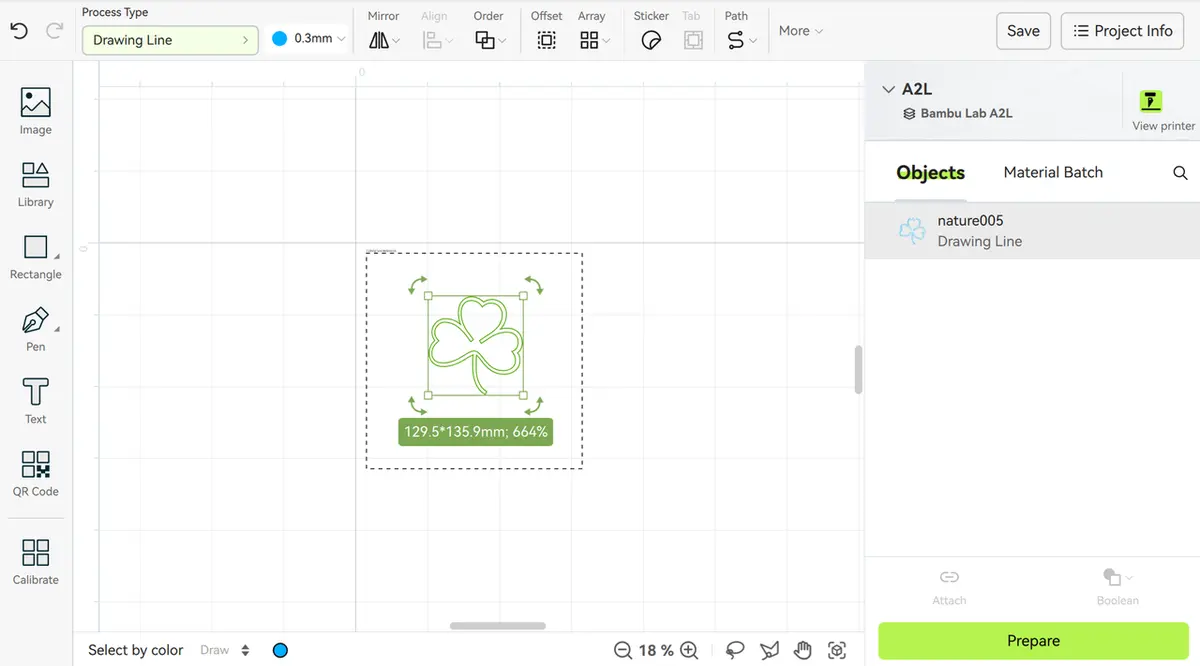Click the Array grid icon

pos(589,41)
